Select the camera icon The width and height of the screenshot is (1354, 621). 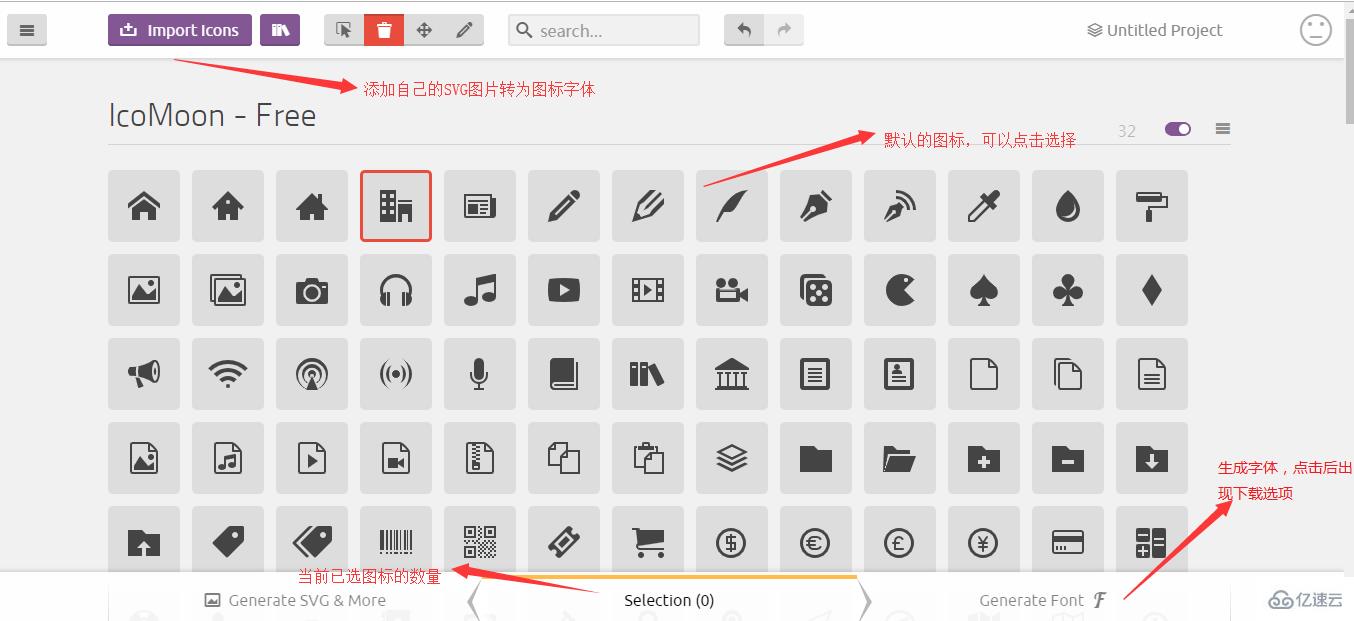pos(312,290)
